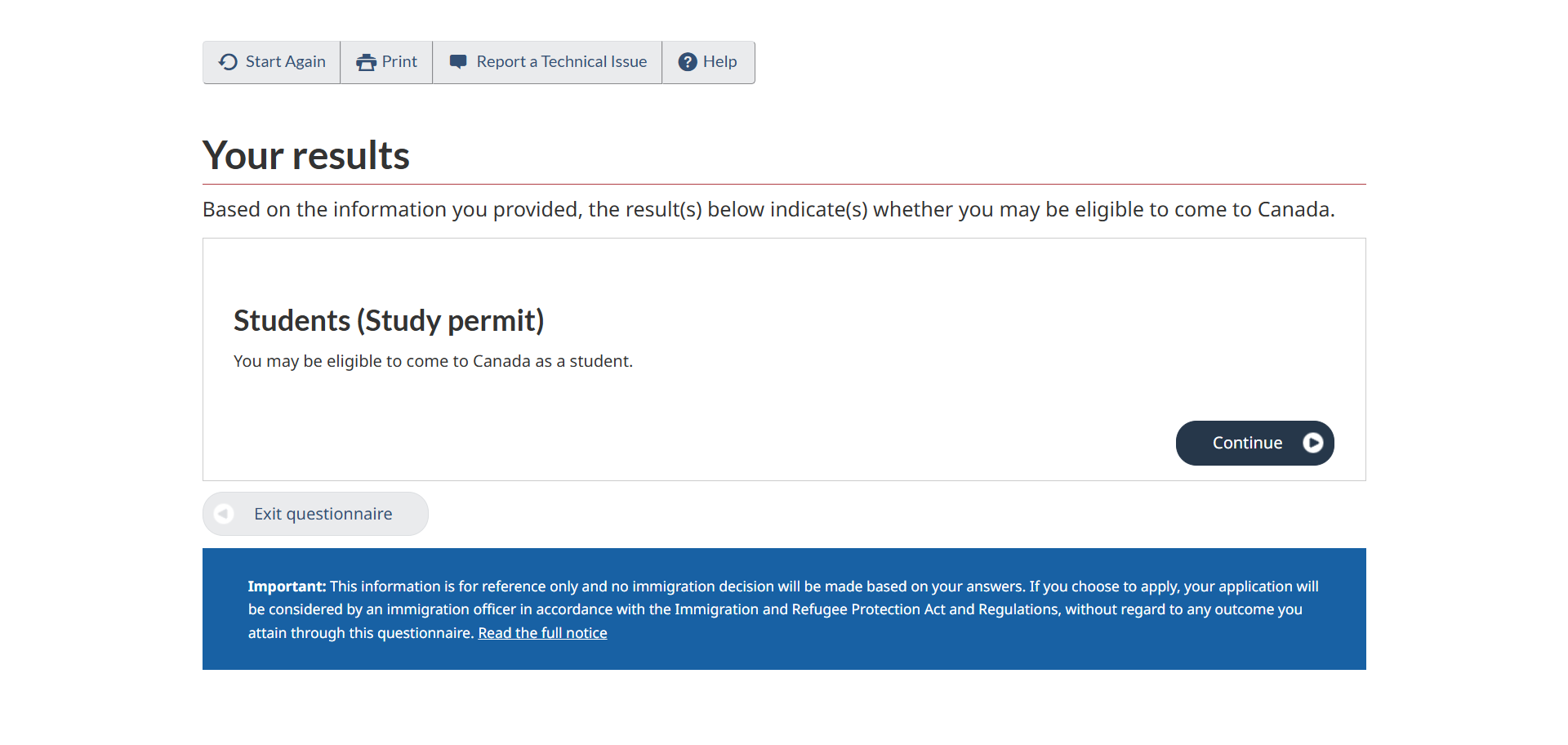The width and height of the screenshot is (1568, 745).
Task: Click the Students (Study permit) heading
Action: [x=389, y=320]
